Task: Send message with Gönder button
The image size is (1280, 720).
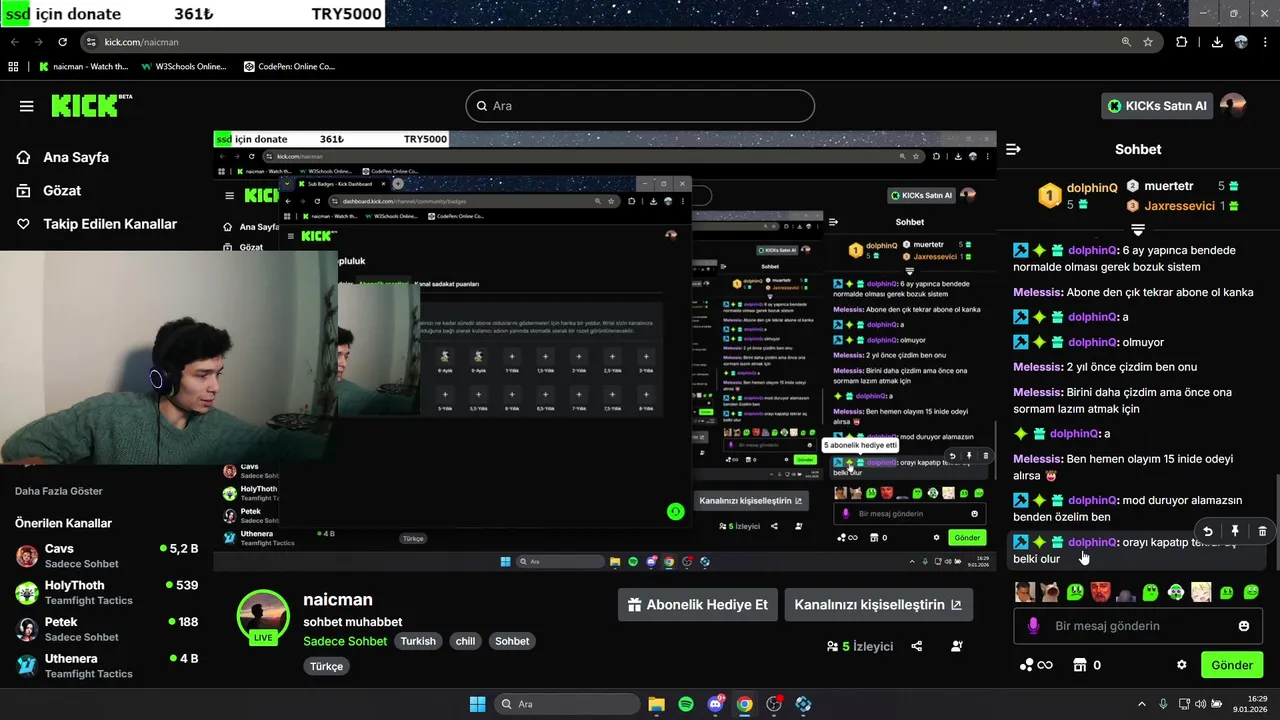Action: (1232, 665)
